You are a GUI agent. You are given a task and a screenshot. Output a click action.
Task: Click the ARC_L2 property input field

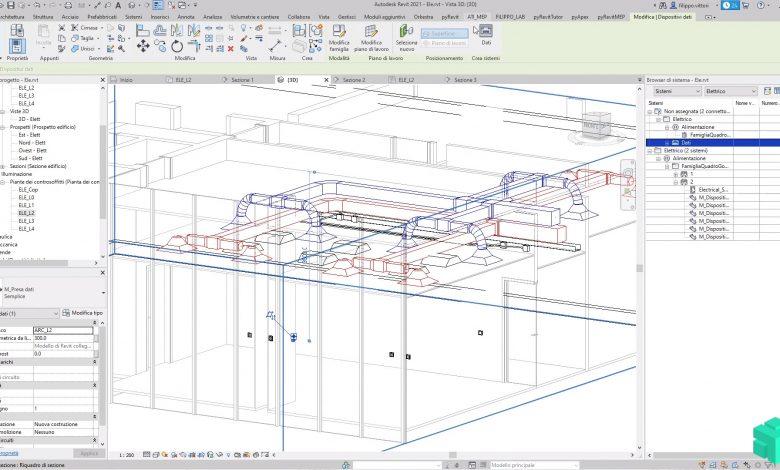(65, 329)
